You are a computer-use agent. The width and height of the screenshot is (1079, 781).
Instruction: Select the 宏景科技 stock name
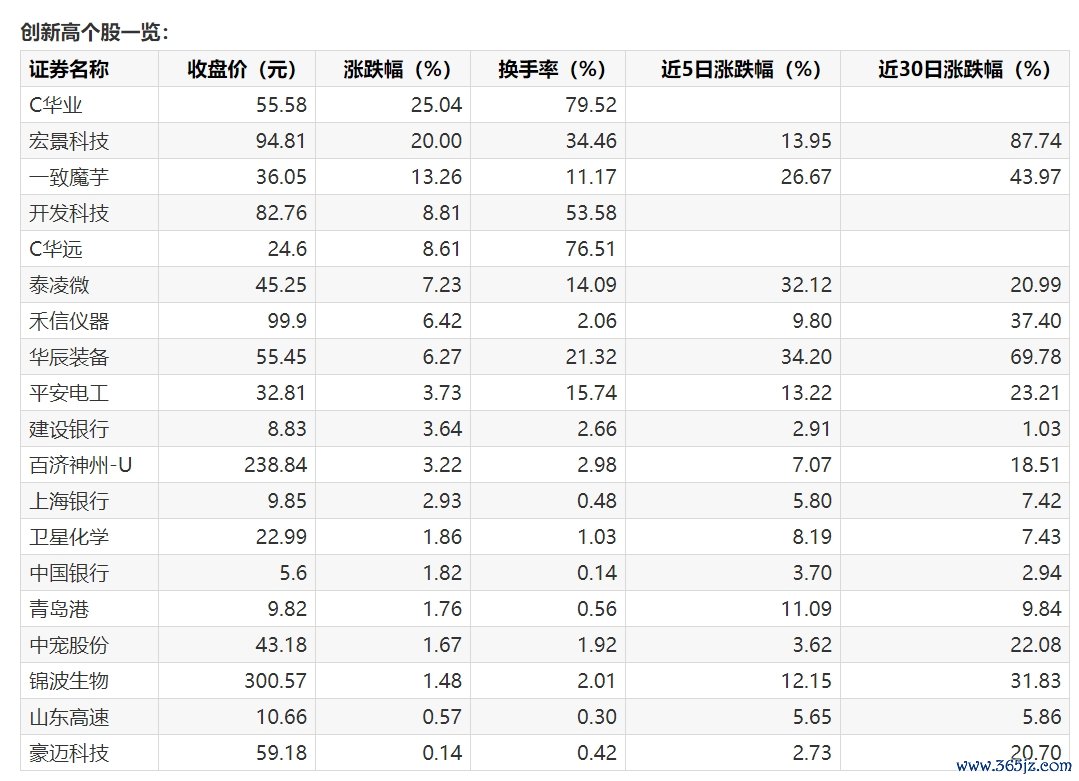[x=69, y=141]
